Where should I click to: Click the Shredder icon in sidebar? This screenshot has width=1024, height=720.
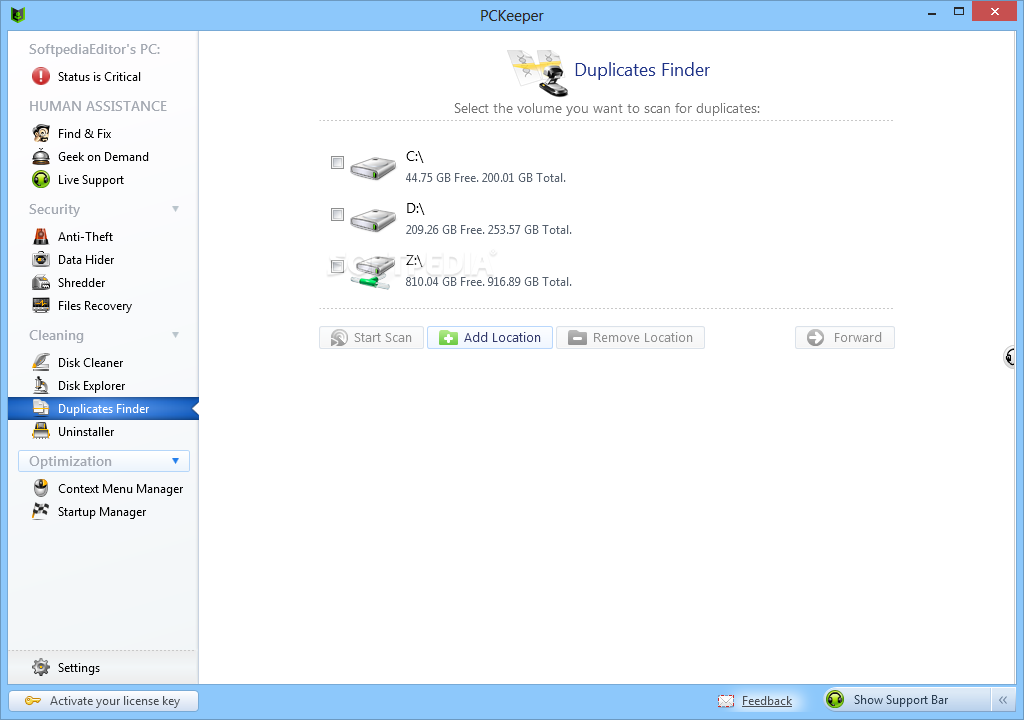click(x=41, y=282)
